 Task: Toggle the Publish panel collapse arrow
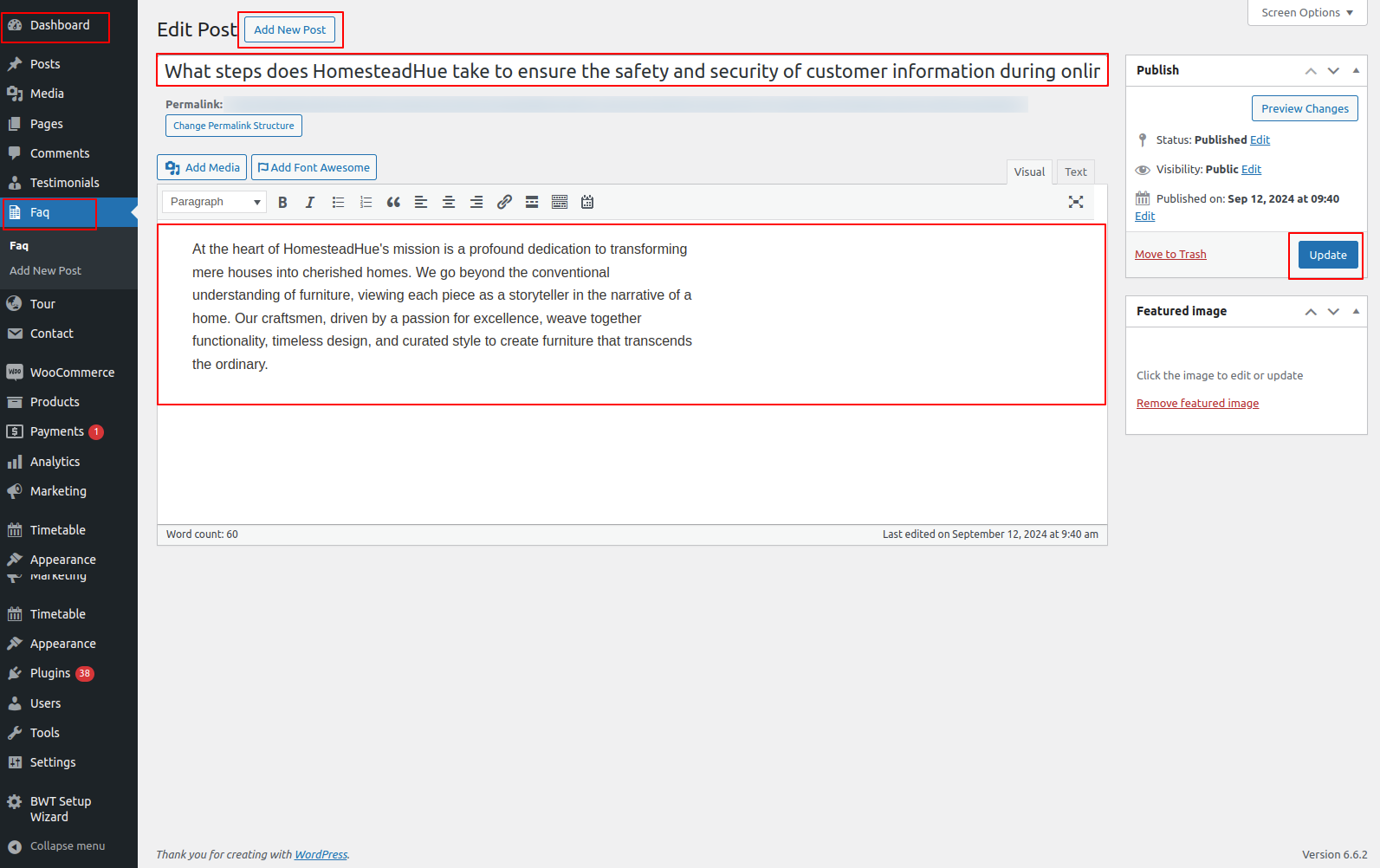[x=1356, y=70]
